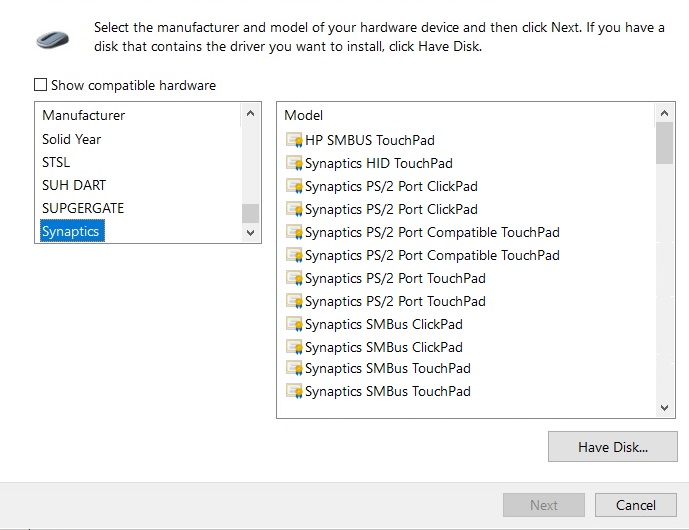
Task: Open the Have Disk... dialog
Action: [612, 447]
